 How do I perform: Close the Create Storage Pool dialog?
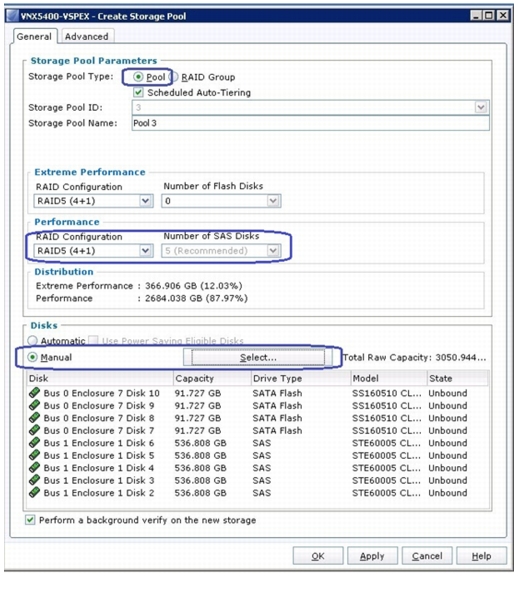pos(503,15)
